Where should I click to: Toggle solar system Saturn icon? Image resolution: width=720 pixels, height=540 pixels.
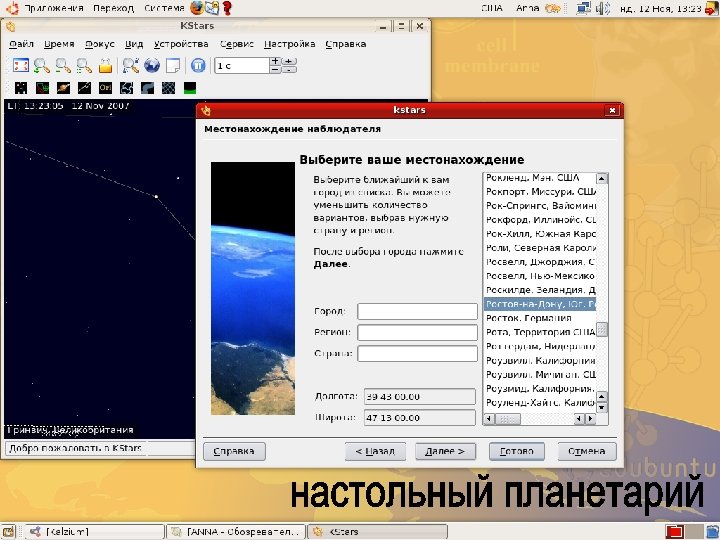coord(63,87)
